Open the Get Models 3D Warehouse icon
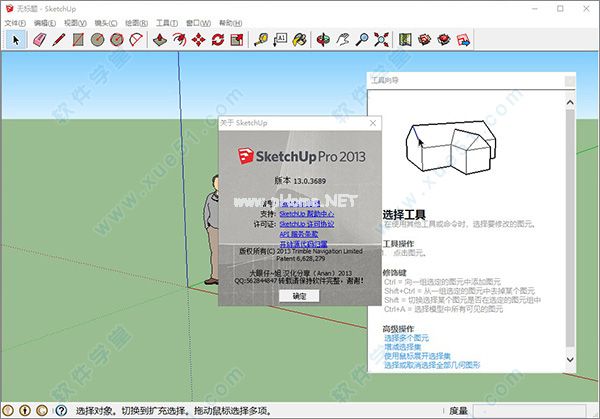Image resolution: width=600 pixels, height=419 pixels. pyautogui.click(x=424, y=40)
